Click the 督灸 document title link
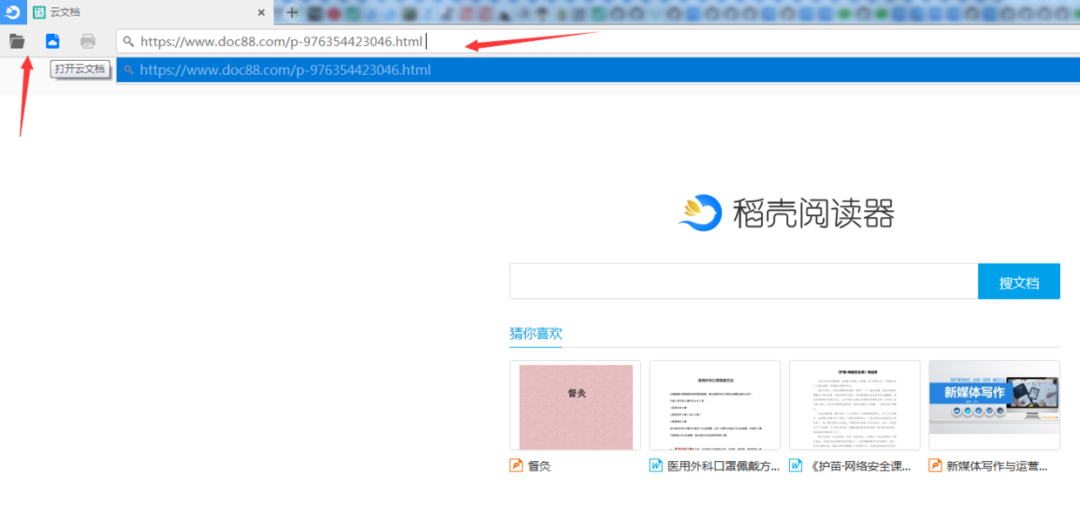This screenshot has height=508, width=1080. tap(539, 466)
